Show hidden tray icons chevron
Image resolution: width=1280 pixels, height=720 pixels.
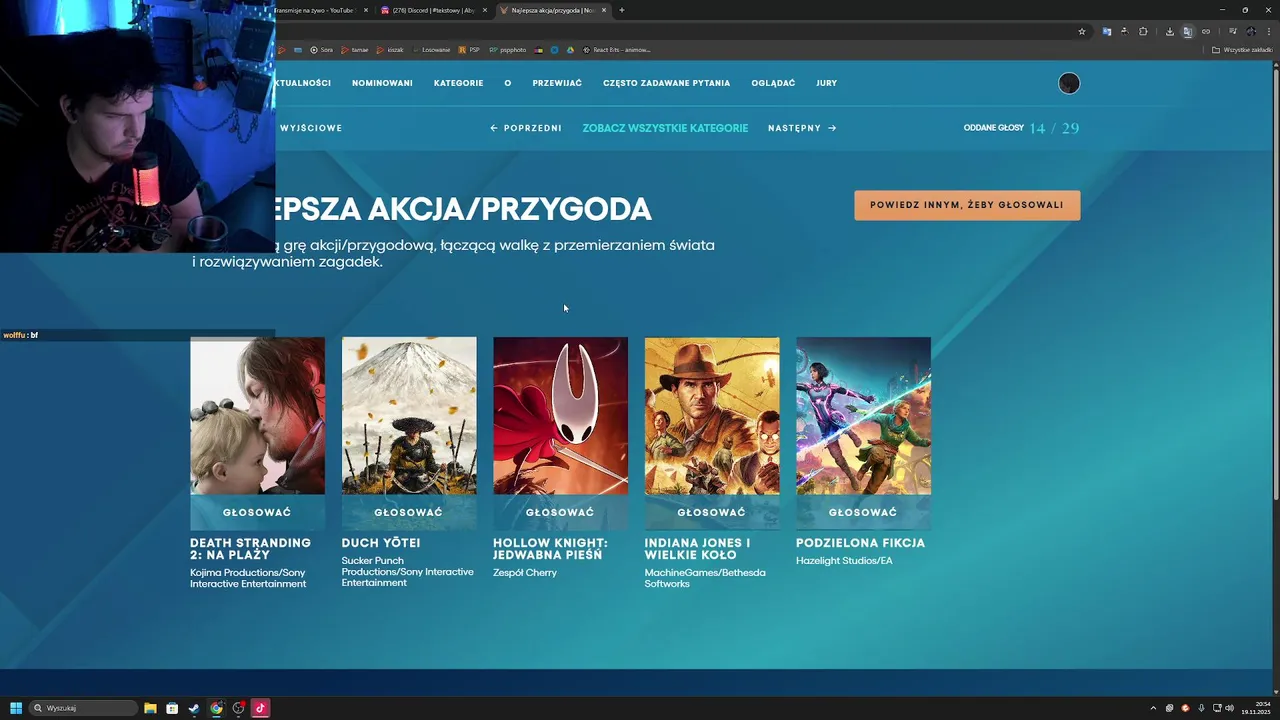pos(1153,708)
